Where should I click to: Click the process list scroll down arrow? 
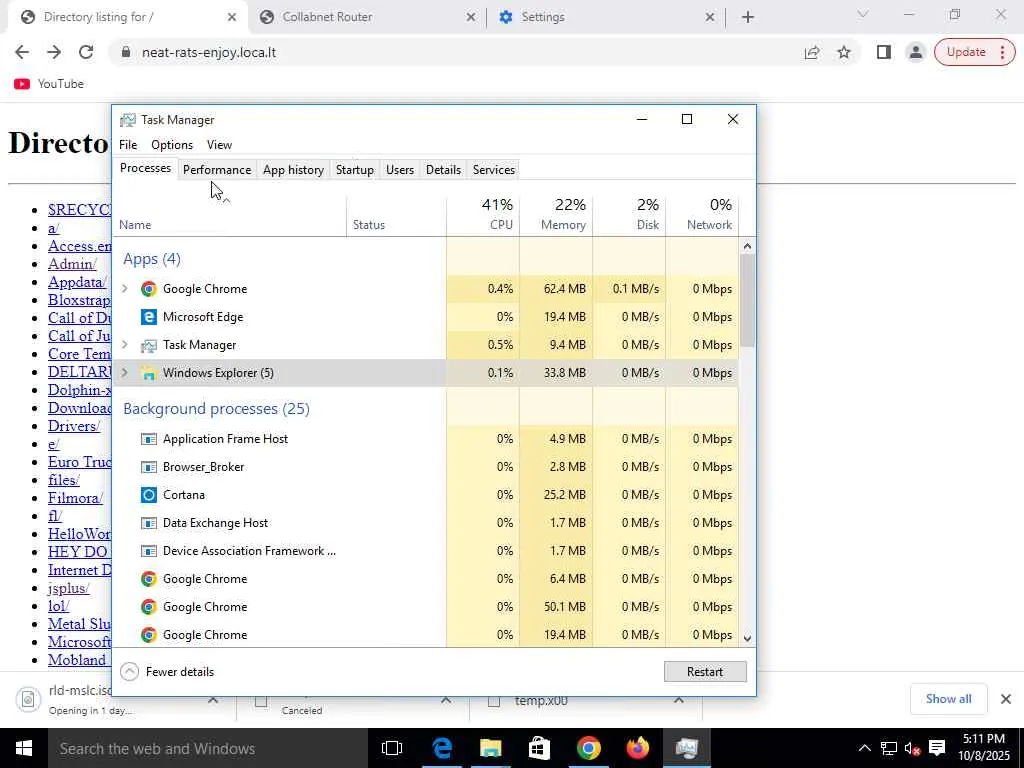tap(747, 639)
